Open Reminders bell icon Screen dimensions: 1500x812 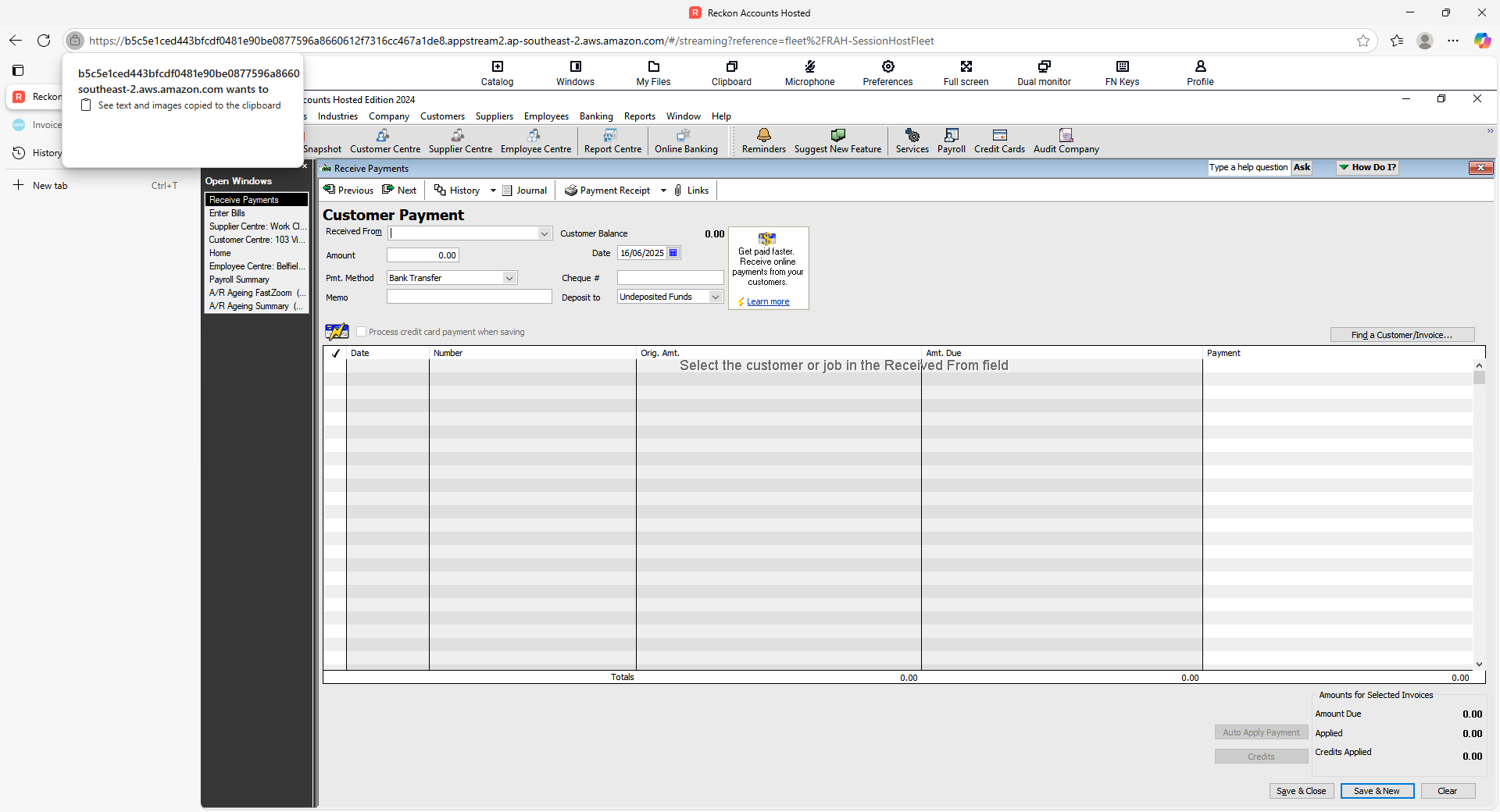[763, 141]
